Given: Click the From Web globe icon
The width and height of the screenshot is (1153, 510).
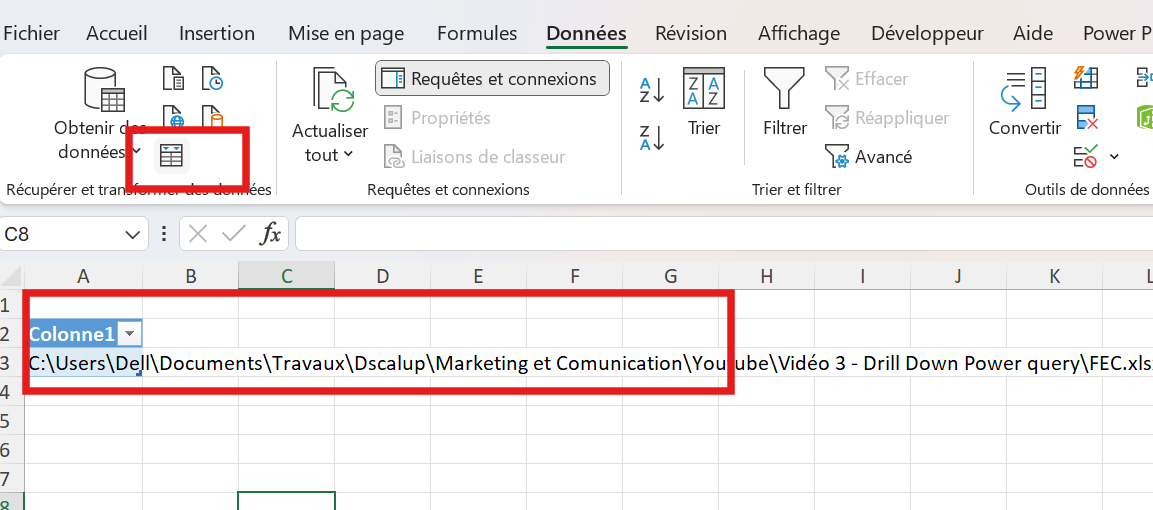Looking at the screenshot, I should [173, 116].
